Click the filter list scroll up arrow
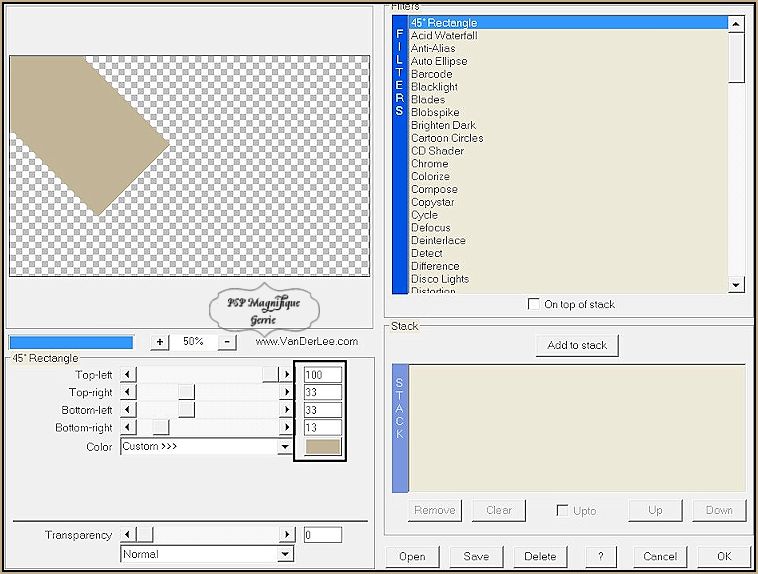The width and height of the screenshot is (758, 574). point(736,24)
